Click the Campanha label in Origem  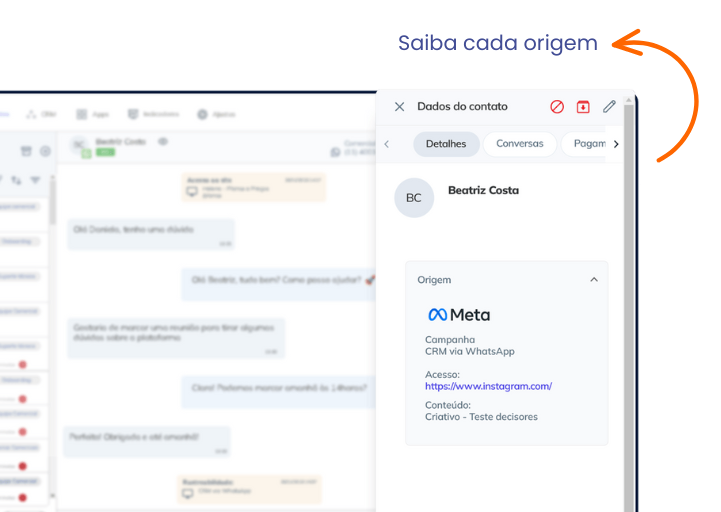coord(450,339)
